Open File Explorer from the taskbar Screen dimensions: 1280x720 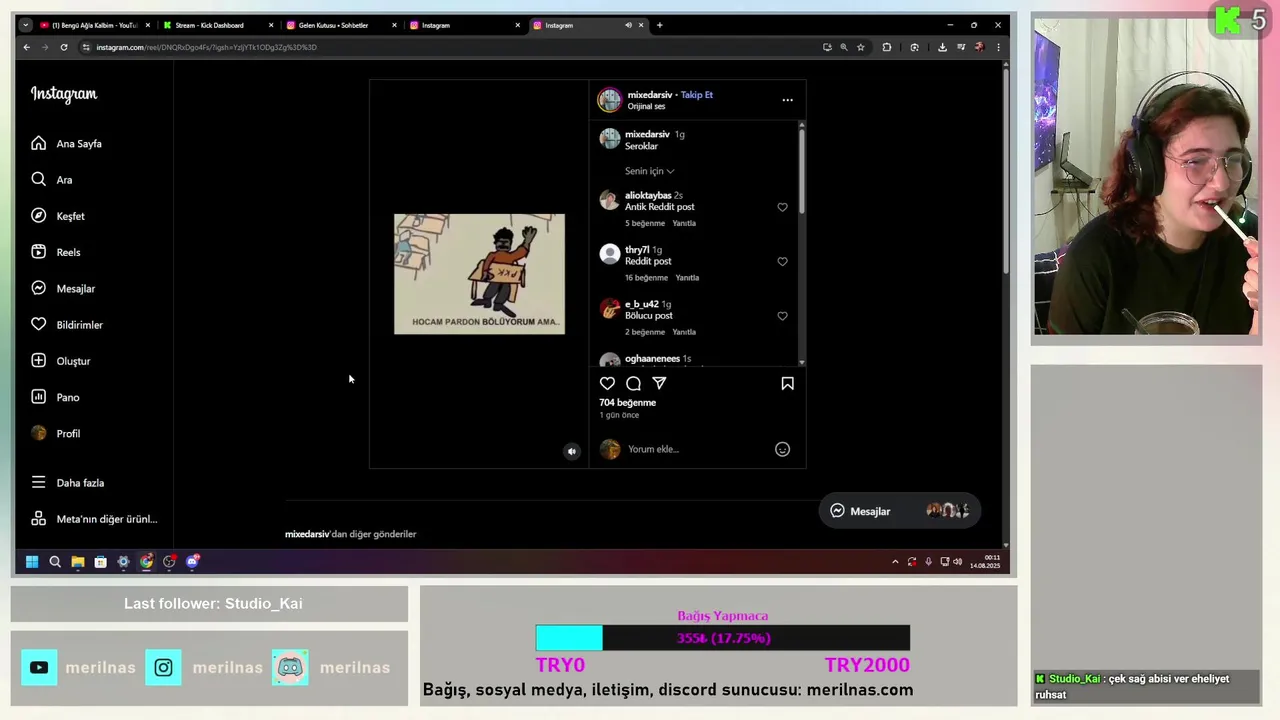(x=78, y=562)
